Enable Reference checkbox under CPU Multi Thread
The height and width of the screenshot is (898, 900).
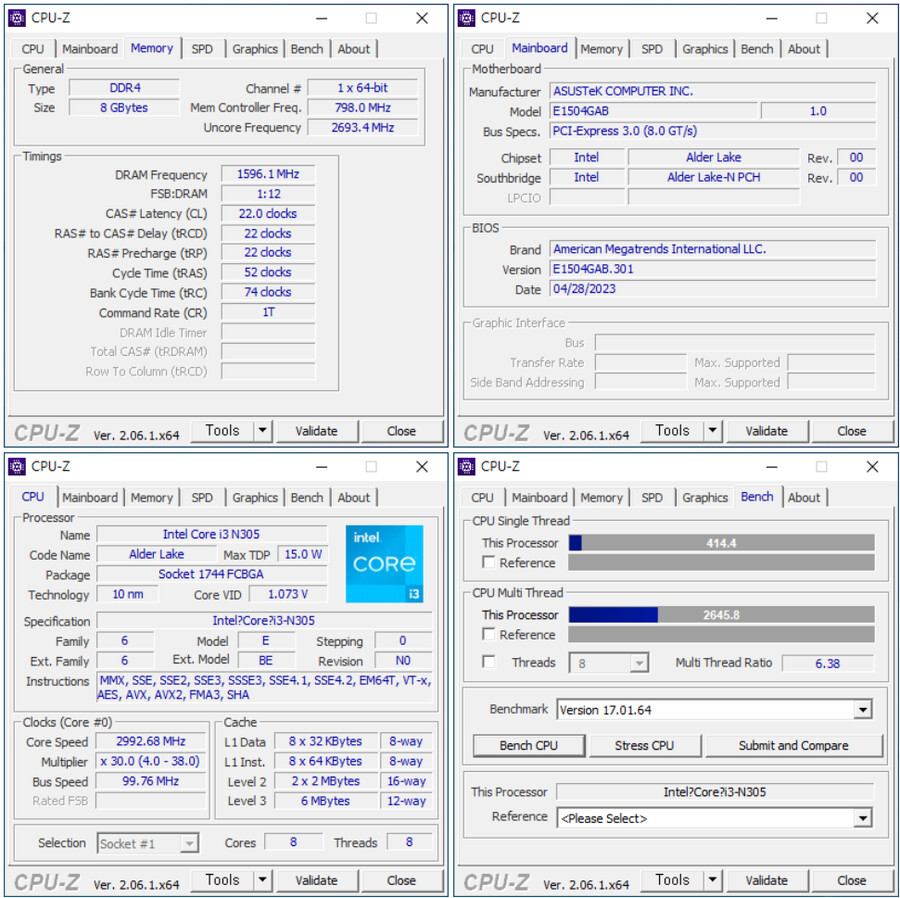[489, 635]
